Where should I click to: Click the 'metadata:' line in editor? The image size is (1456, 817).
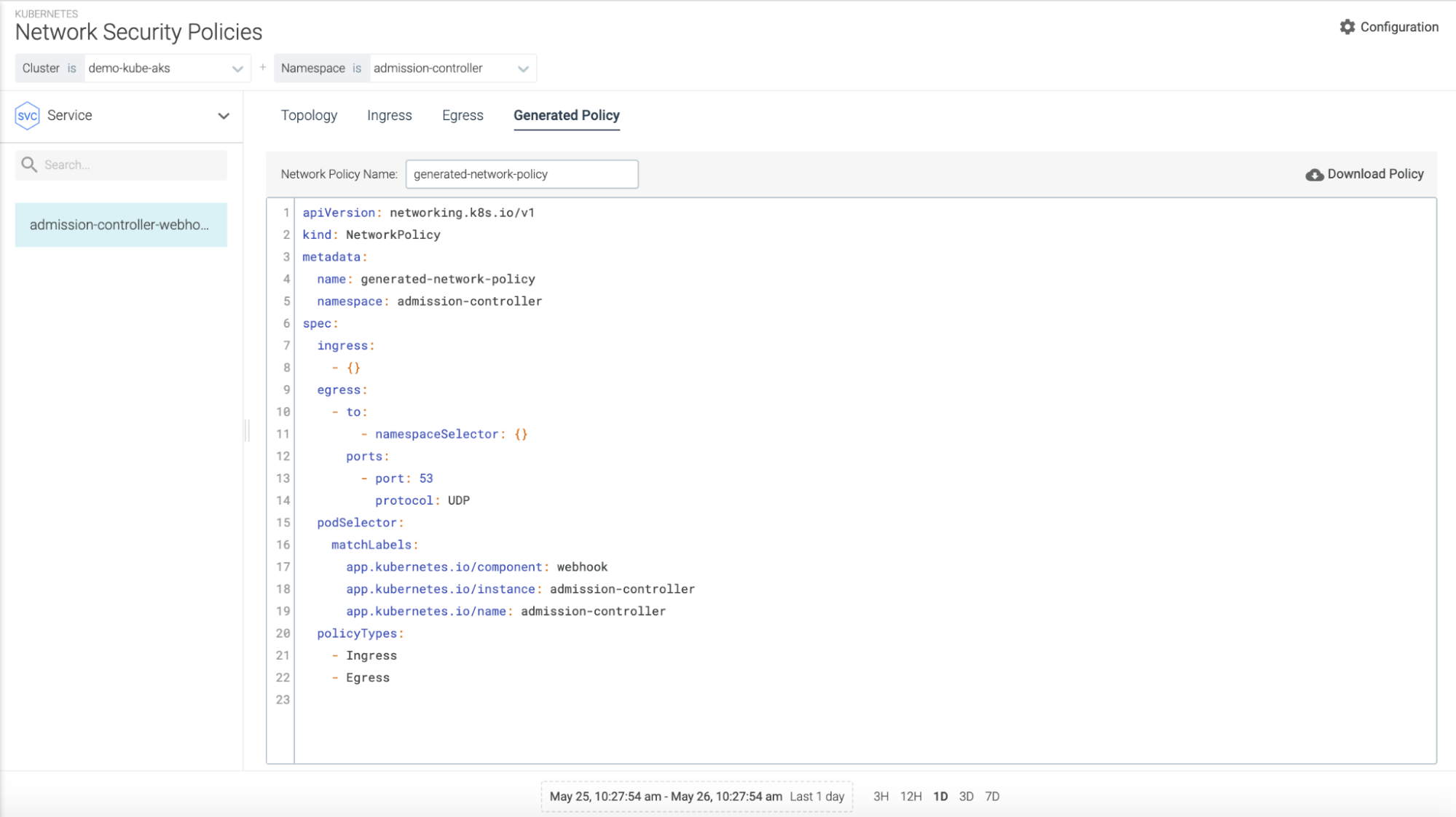335,256
